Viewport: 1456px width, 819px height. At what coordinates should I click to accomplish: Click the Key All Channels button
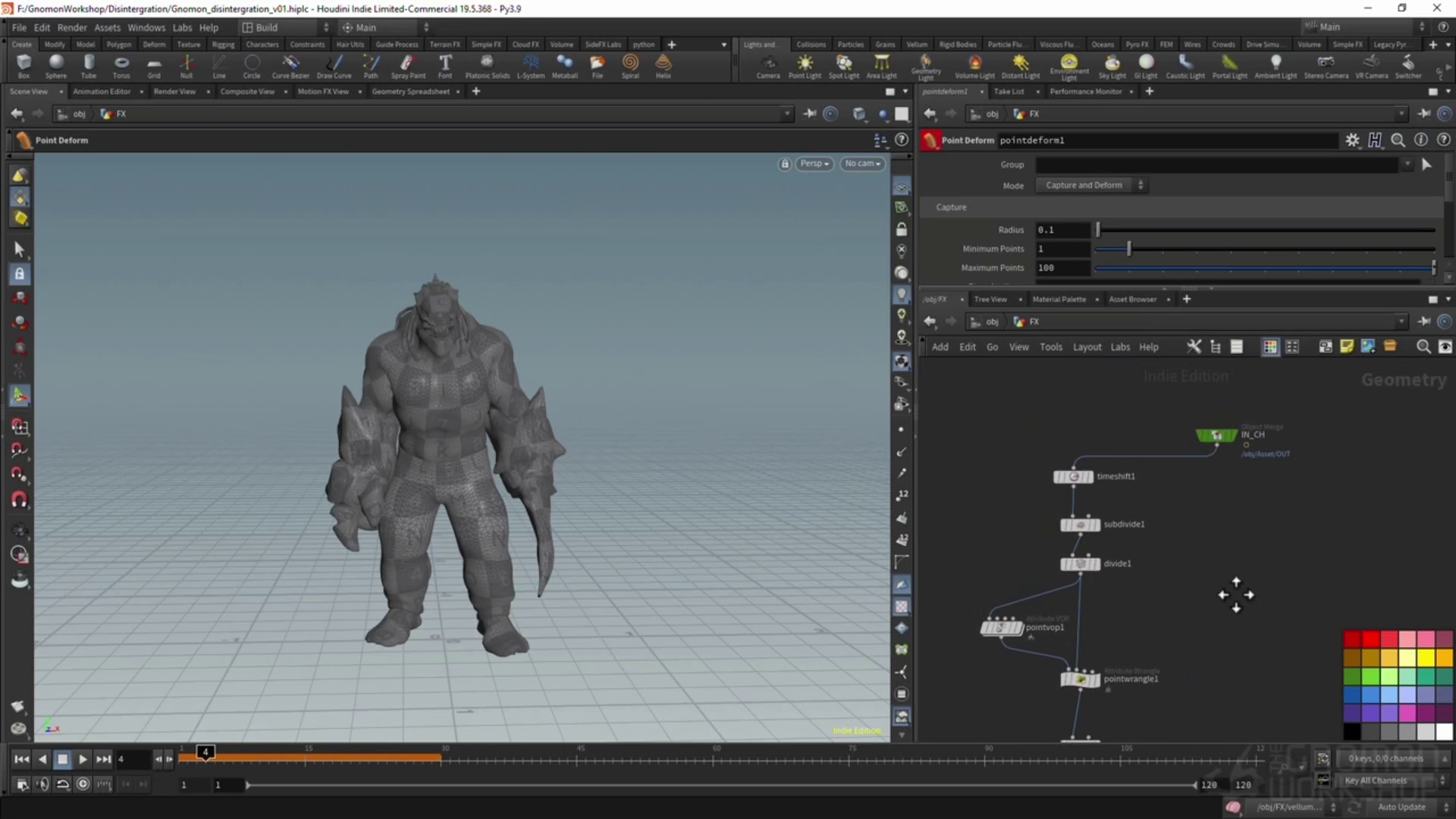click(1375, 780)
